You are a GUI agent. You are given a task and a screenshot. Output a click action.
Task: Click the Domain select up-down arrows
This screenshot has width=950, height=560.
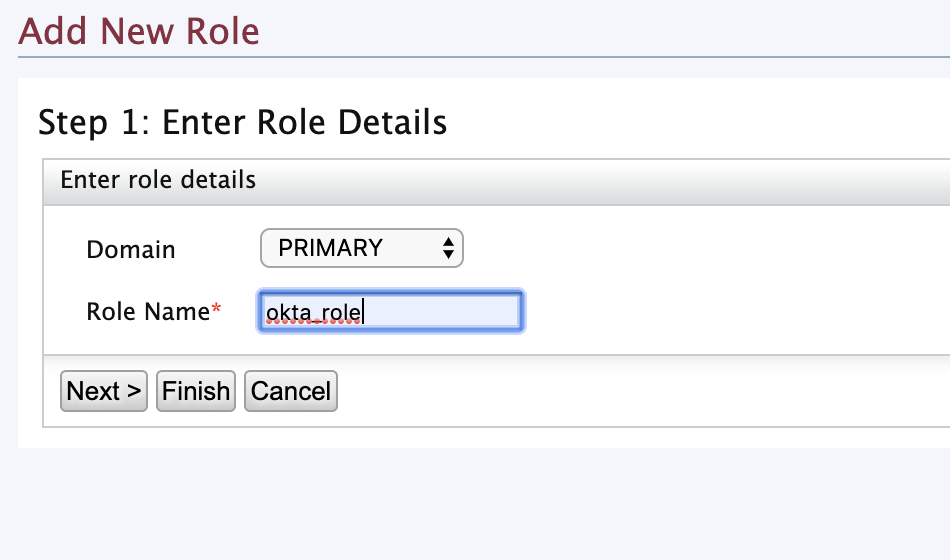pos(448,248)
